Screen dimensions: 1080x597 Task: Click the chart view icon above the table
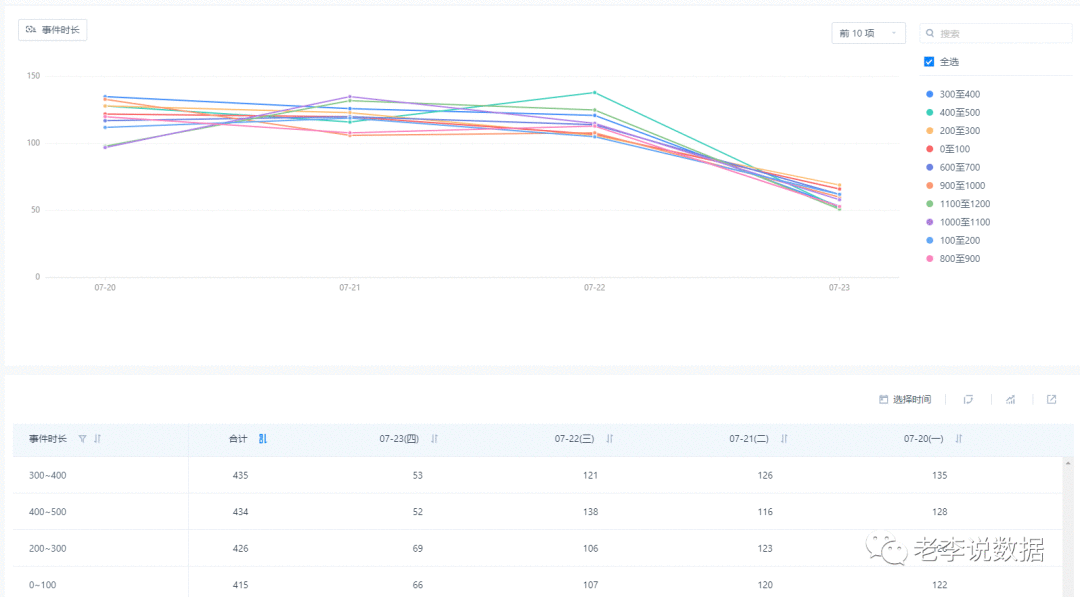pyautogui.click(x=1010, y=399)
